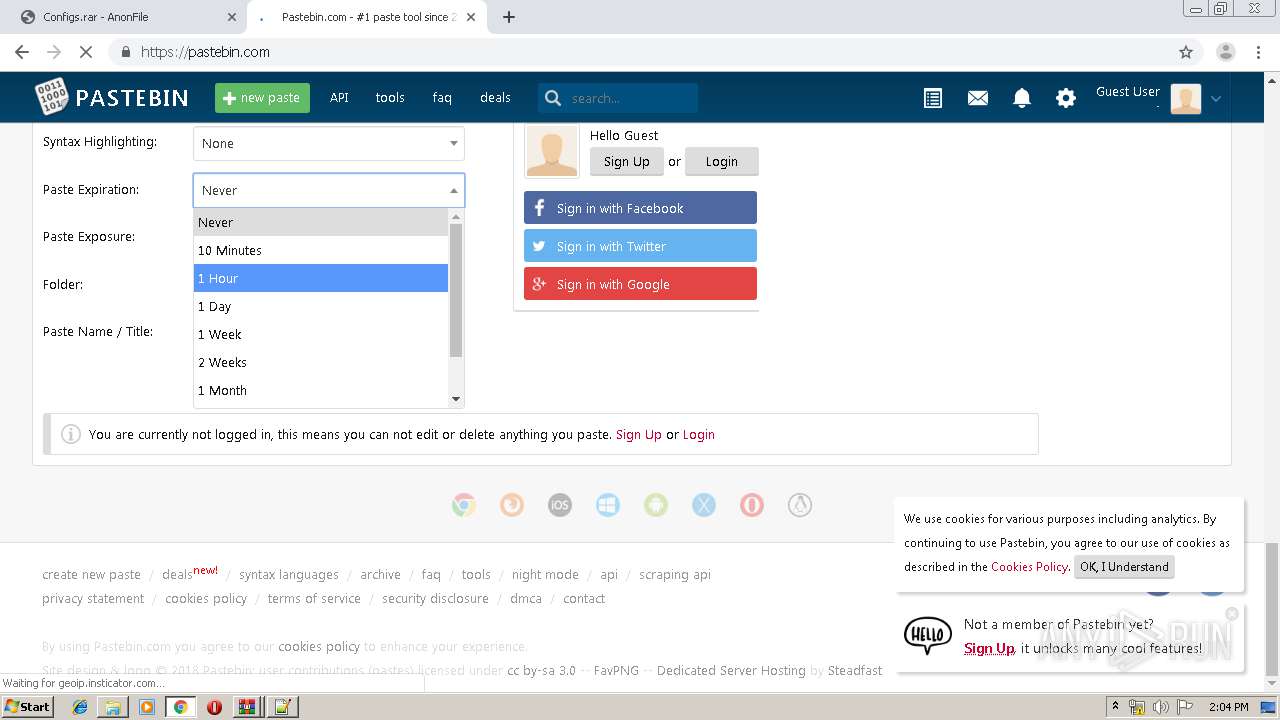The height and width of the screenshot is (720, 1280).
Task: Click the expiration list scrollbar thumb
Action: (x=456, y=290)
